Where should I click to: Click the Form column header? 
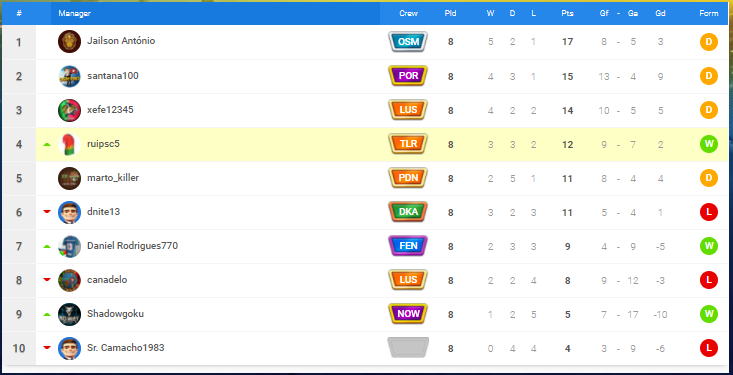tap(709, 14)
